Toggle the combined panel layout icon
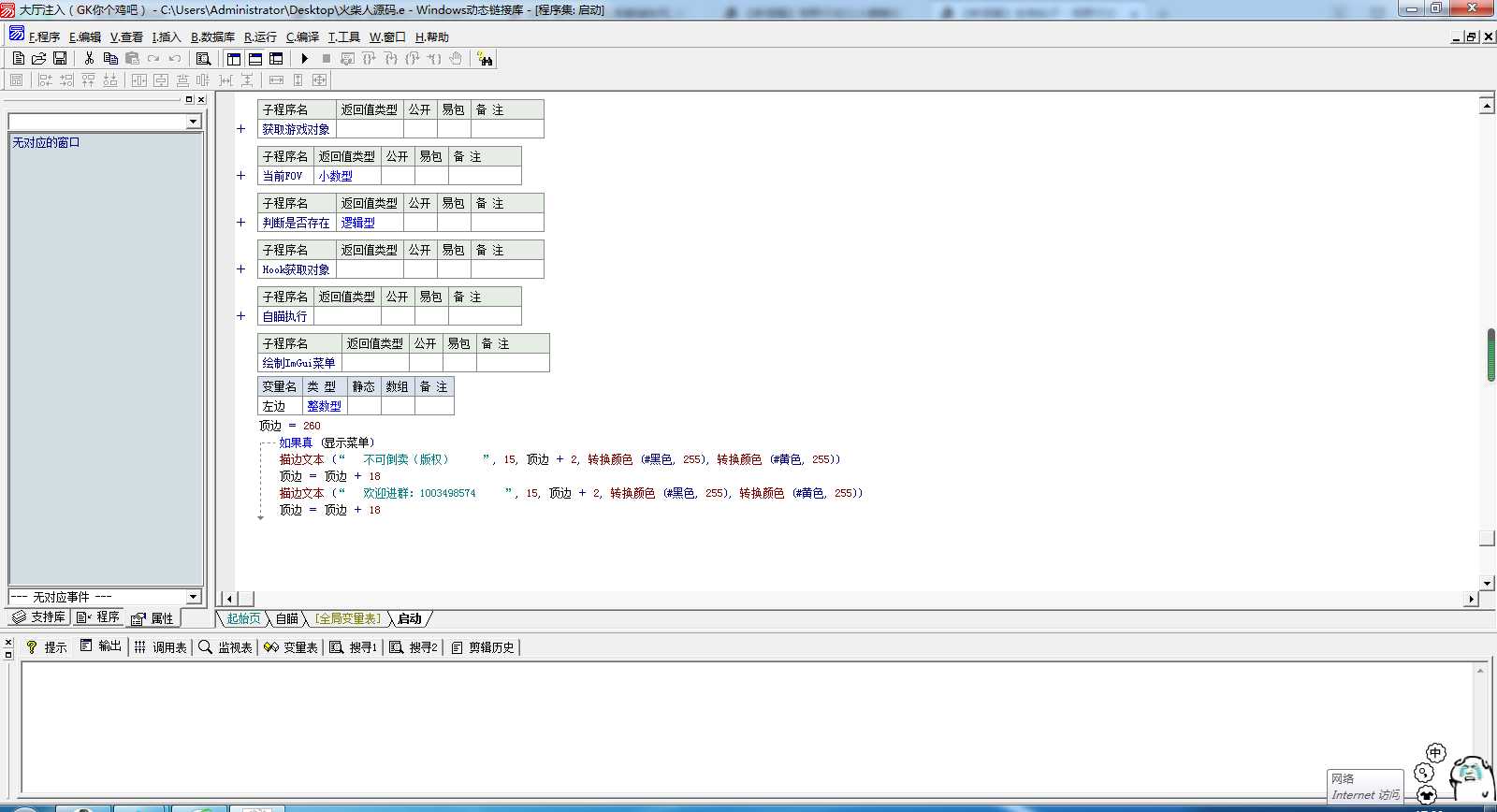 [x=276, y=58]
